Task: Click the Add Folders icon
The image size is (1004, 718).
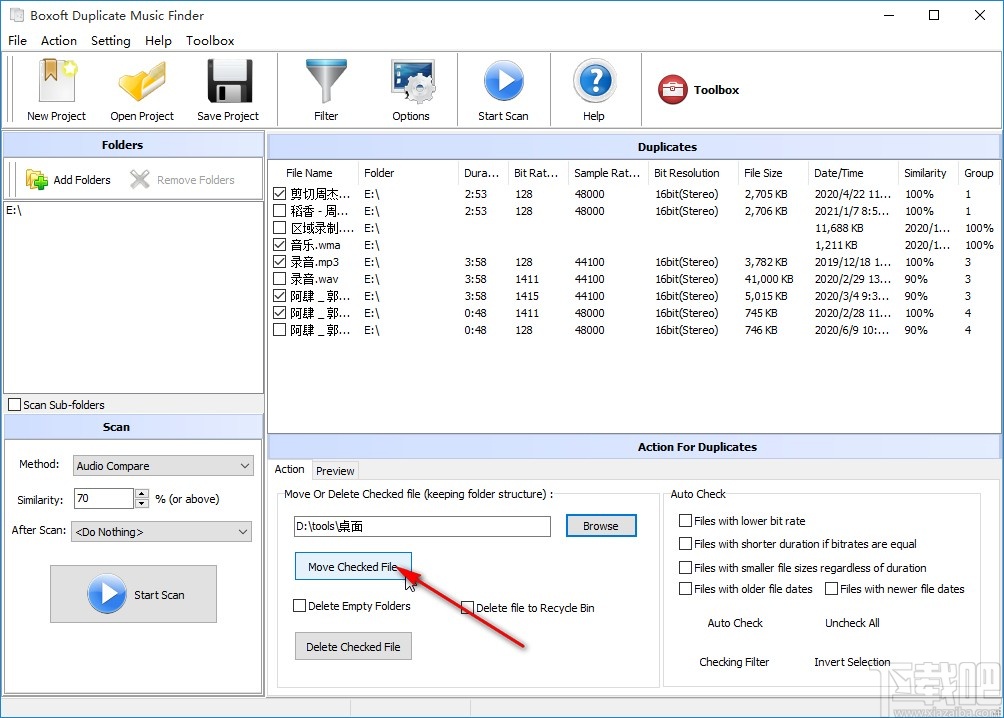Action: pyautogui.click(x=36, y=179)
